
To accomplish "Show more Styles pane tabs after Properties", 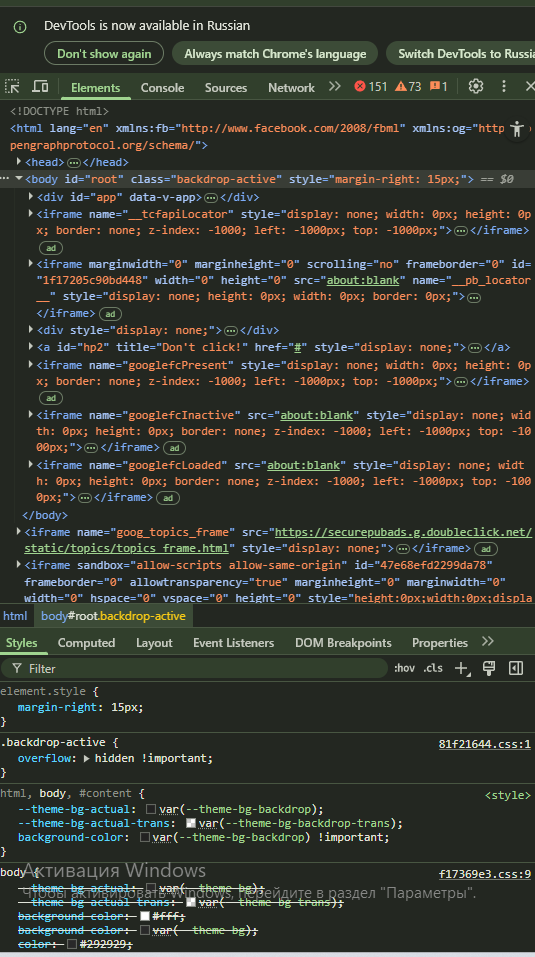I will (487, 641).
